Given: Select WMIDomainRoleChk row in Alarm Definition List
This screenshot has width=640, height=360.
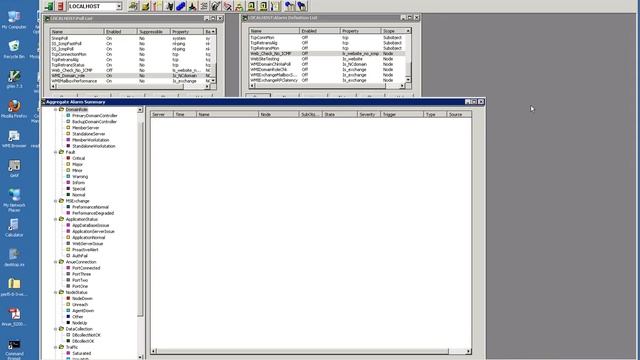Looking at the screenshot, I should (x=327, y=69).
